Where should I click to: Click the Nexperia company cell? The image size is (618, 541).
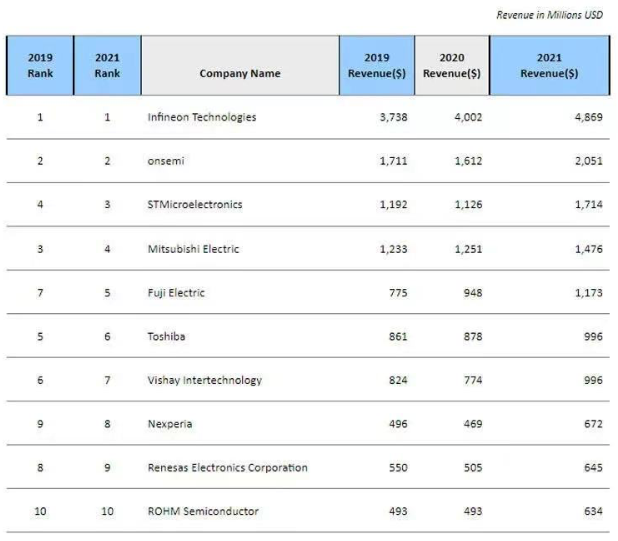pos(170,424)
